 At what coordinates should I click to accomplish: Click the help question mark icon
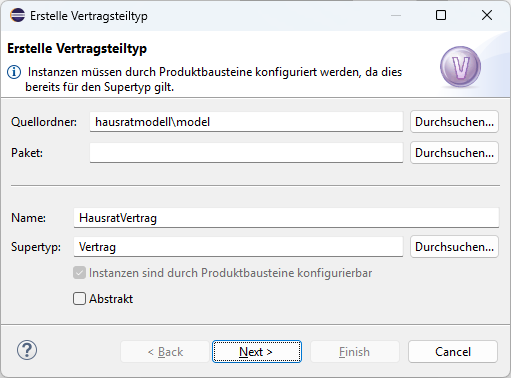(27, 350)
